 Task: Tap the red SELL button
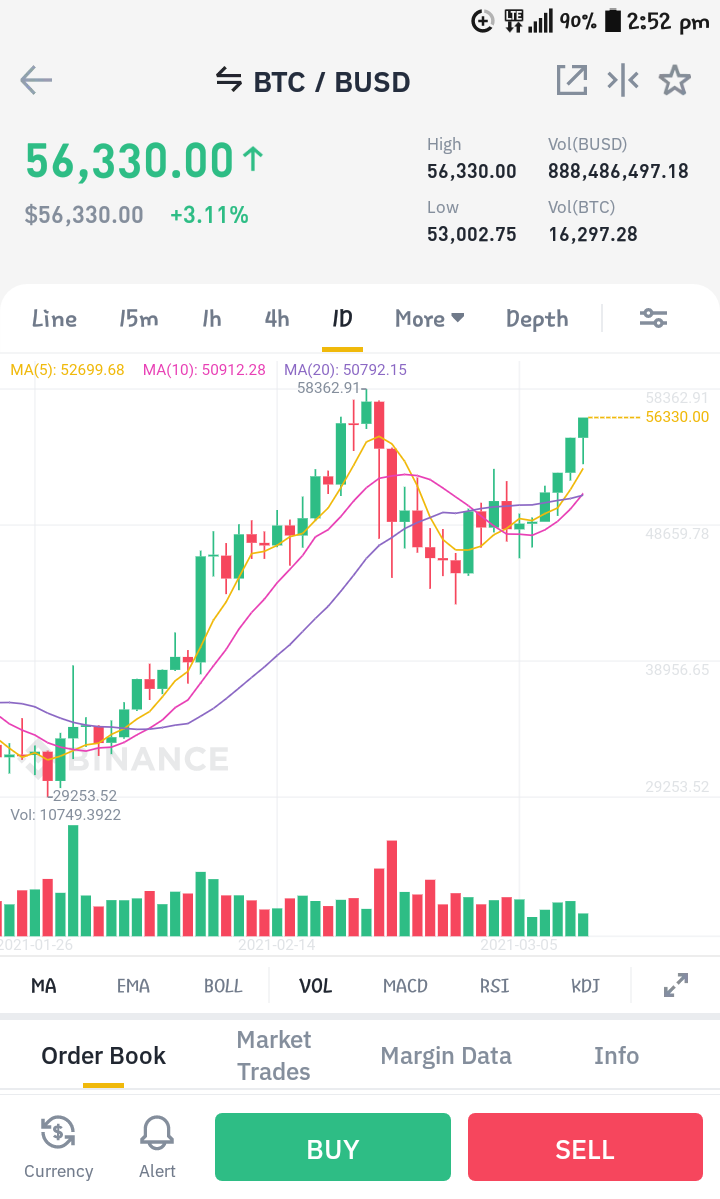585,1147
